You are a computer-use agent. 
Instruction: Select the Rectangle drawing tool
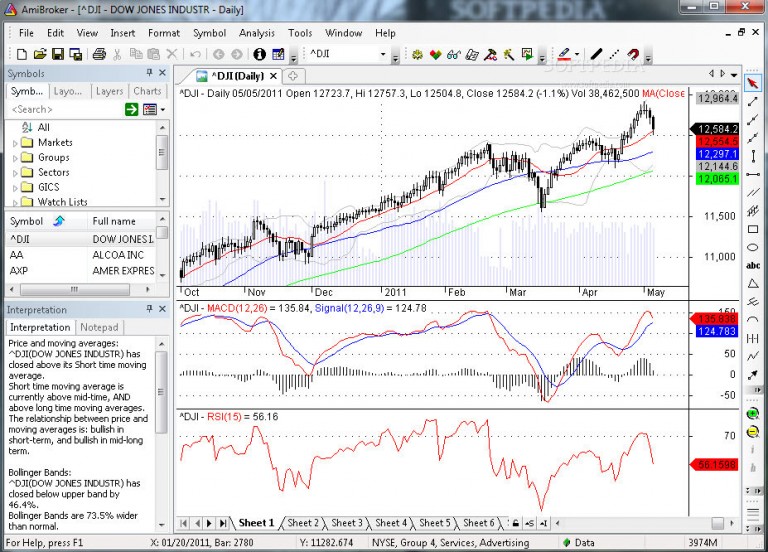753,229
